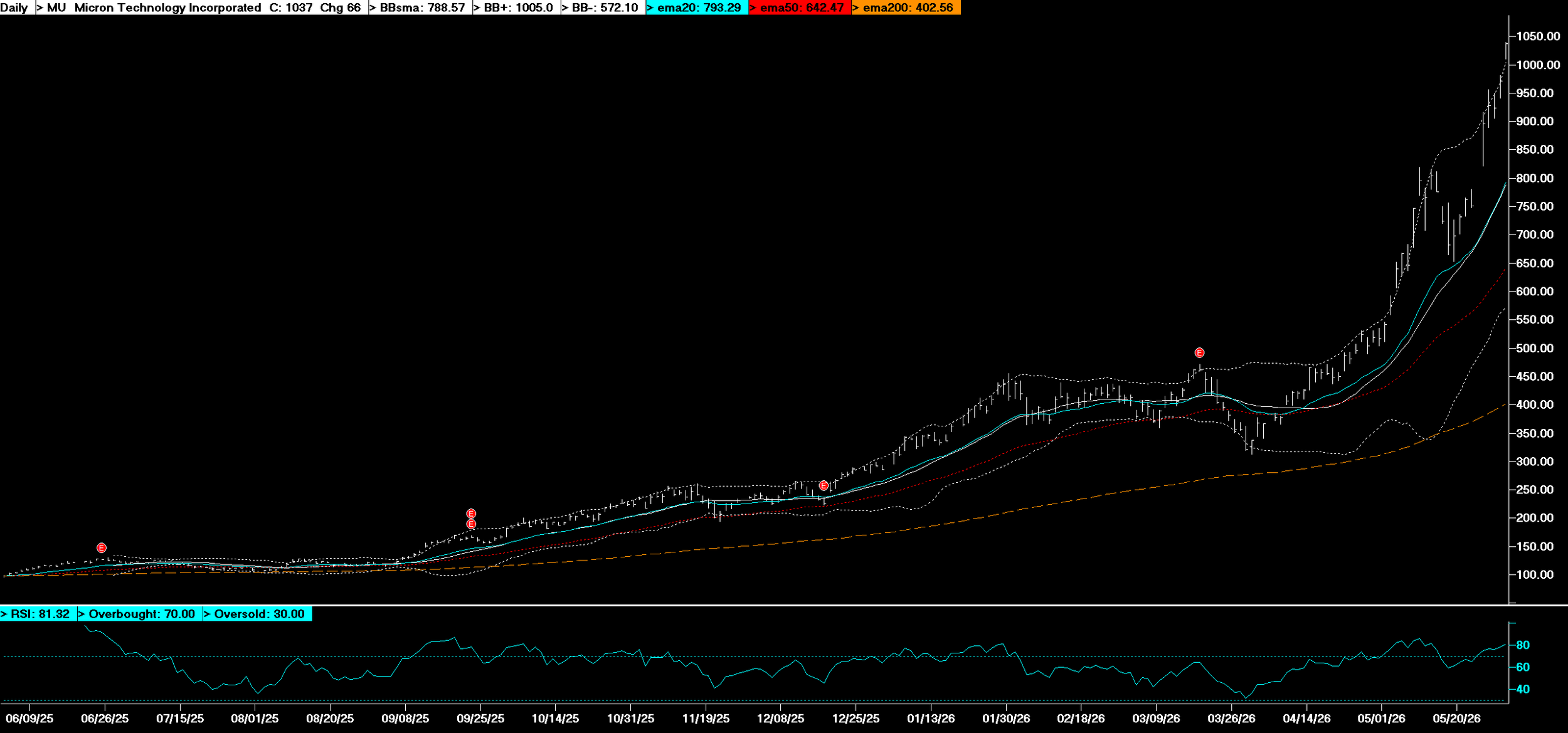The image size is (1568, 733).
Task: Click the 03/09/26 date label
Action: pyautogui.click(x=1157, y=719)
